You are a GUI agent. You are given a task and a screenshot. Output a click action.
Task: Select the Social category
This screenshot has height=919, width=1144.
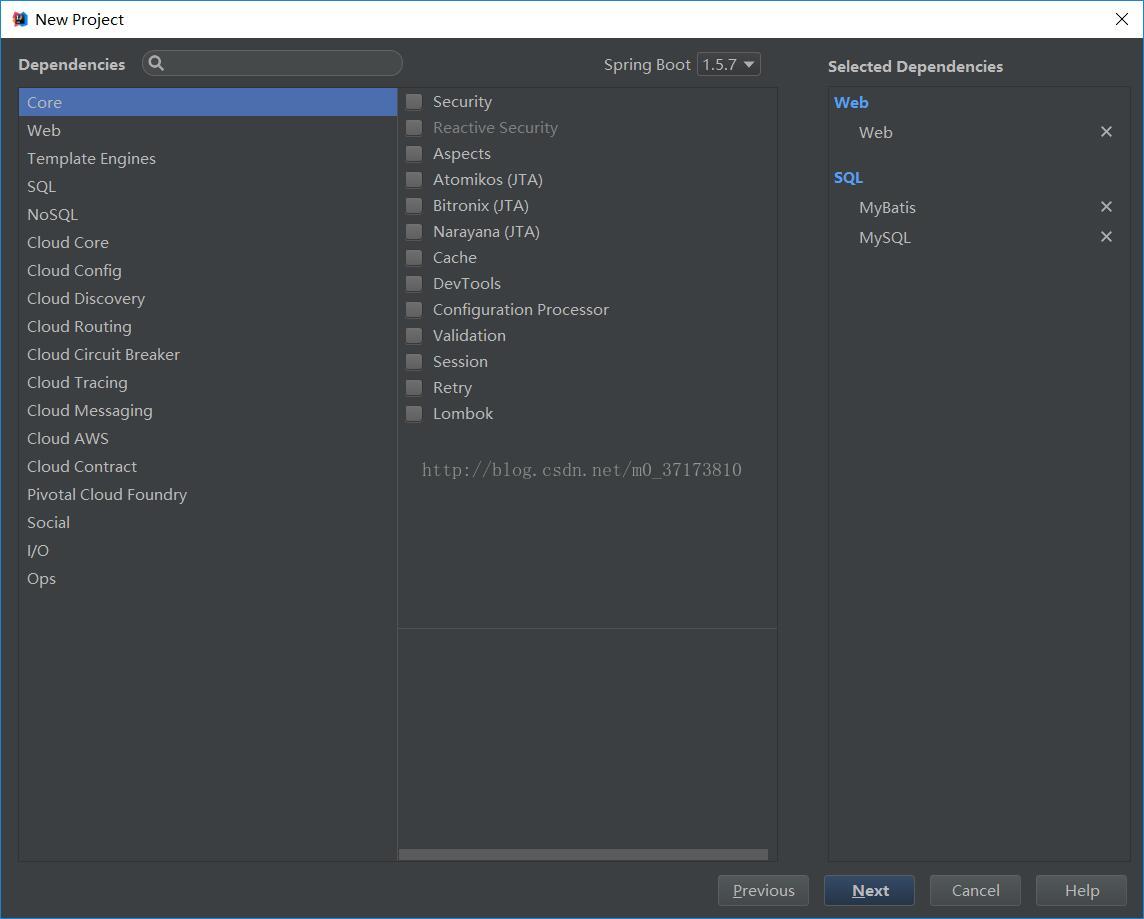208,522
